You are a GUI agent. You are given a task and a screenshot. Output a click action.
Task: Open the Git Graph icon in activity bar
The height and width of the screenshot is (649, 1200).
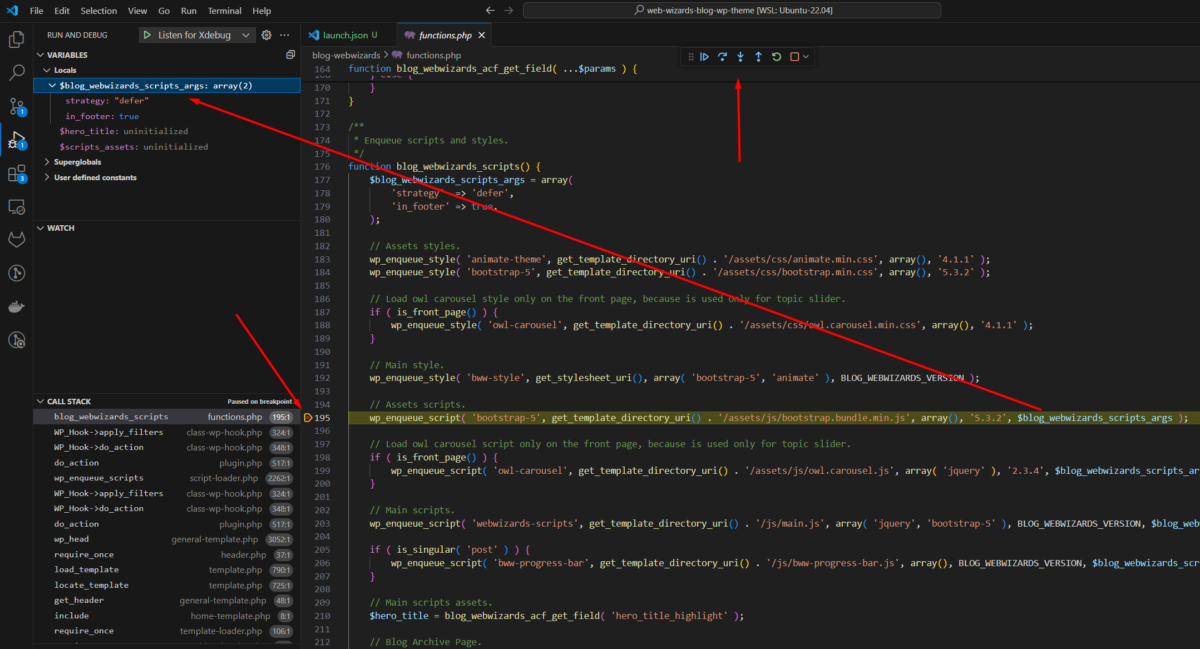16,273
